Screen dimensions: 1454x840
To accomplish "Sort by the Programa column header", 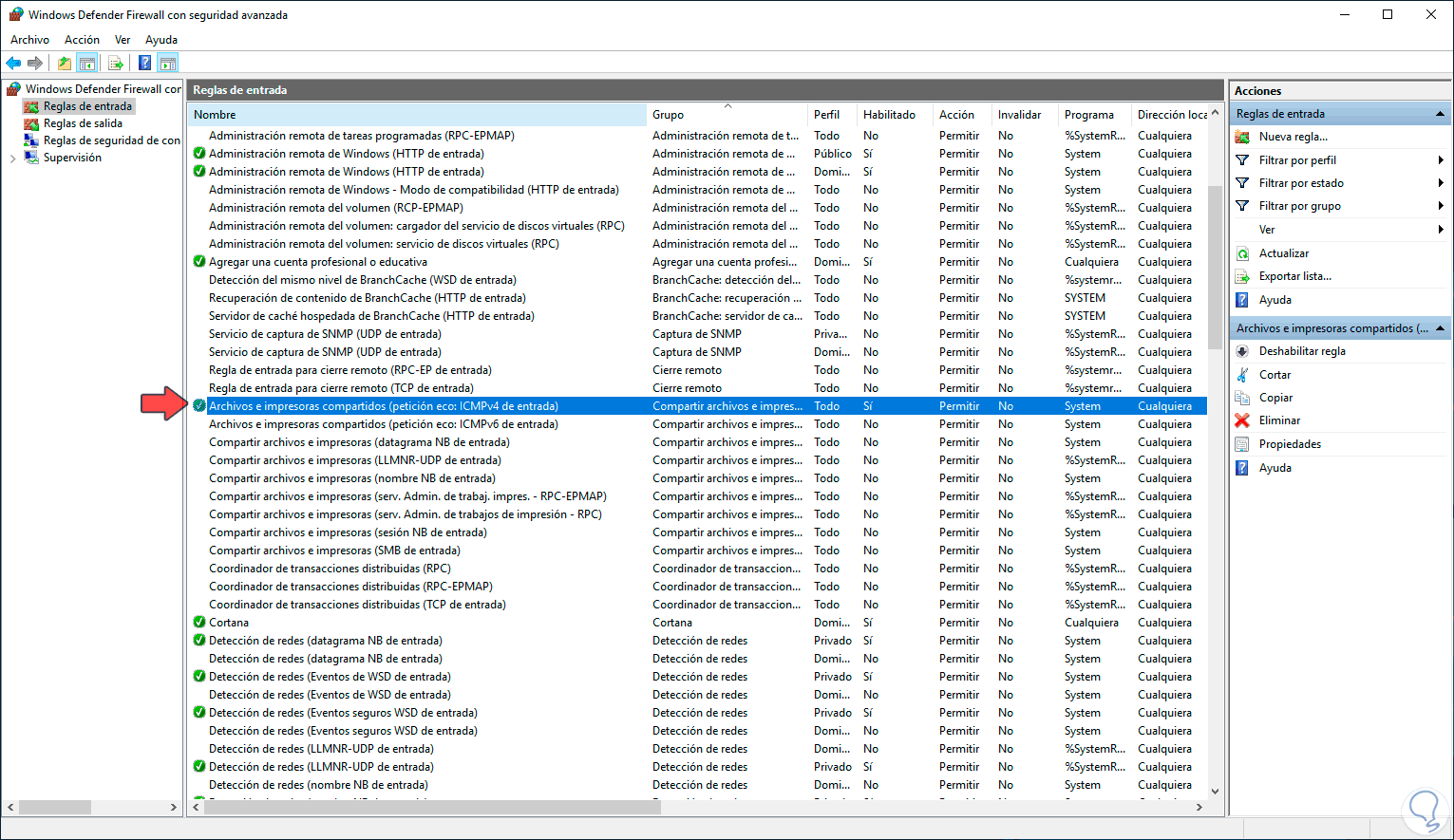I will (x=1095, y=115).
